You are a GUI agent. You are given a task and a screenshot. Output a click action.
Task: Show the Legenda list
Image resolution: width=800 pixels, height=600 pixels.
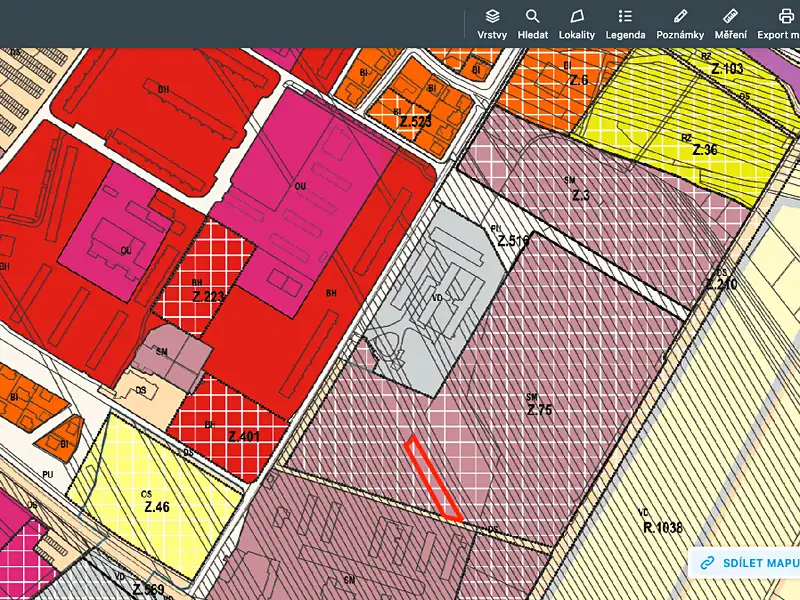coord(625,24)
